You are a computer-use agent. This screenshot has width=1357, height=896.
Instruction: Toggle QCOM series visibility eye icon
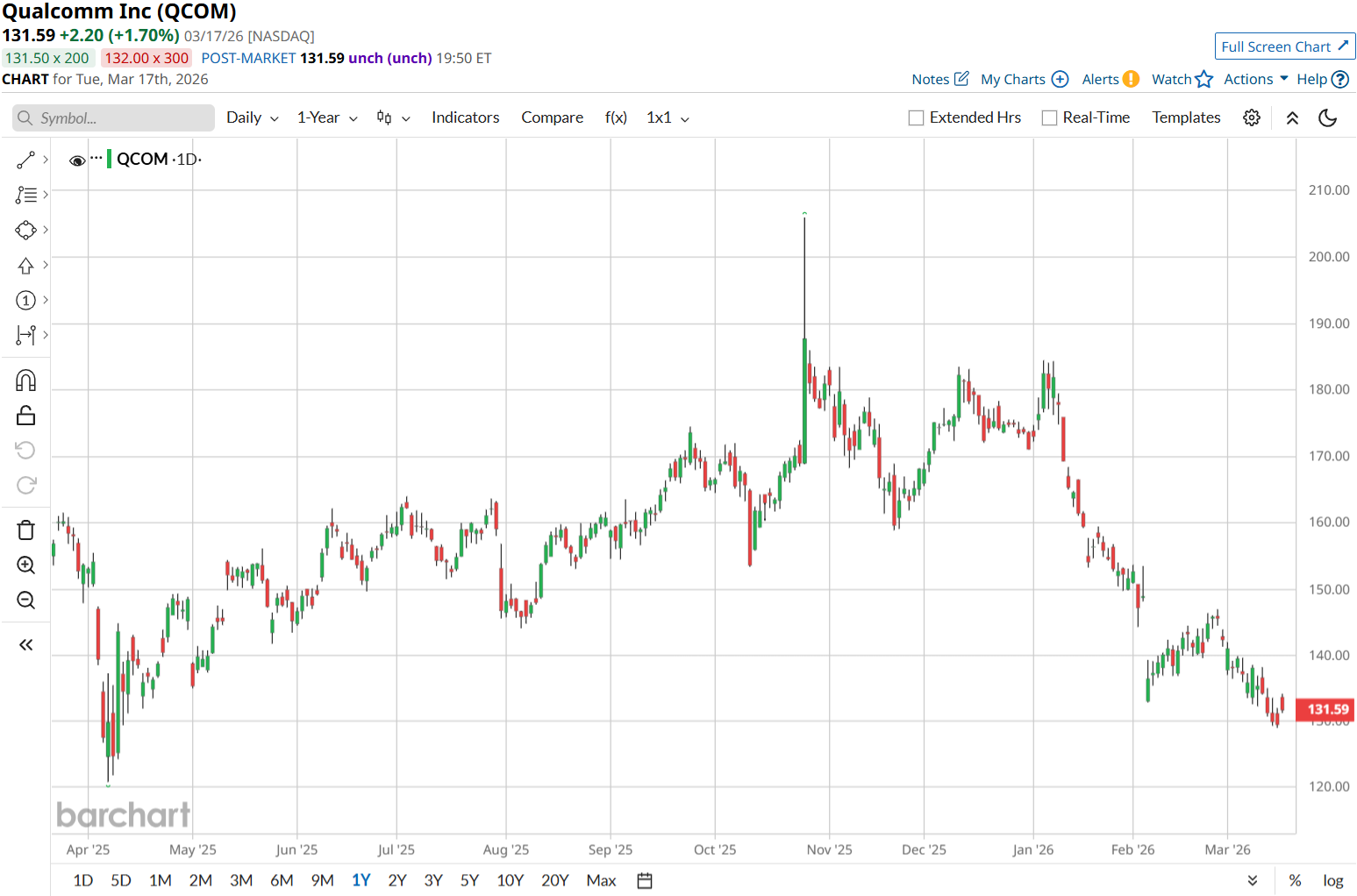coord(77,160)
